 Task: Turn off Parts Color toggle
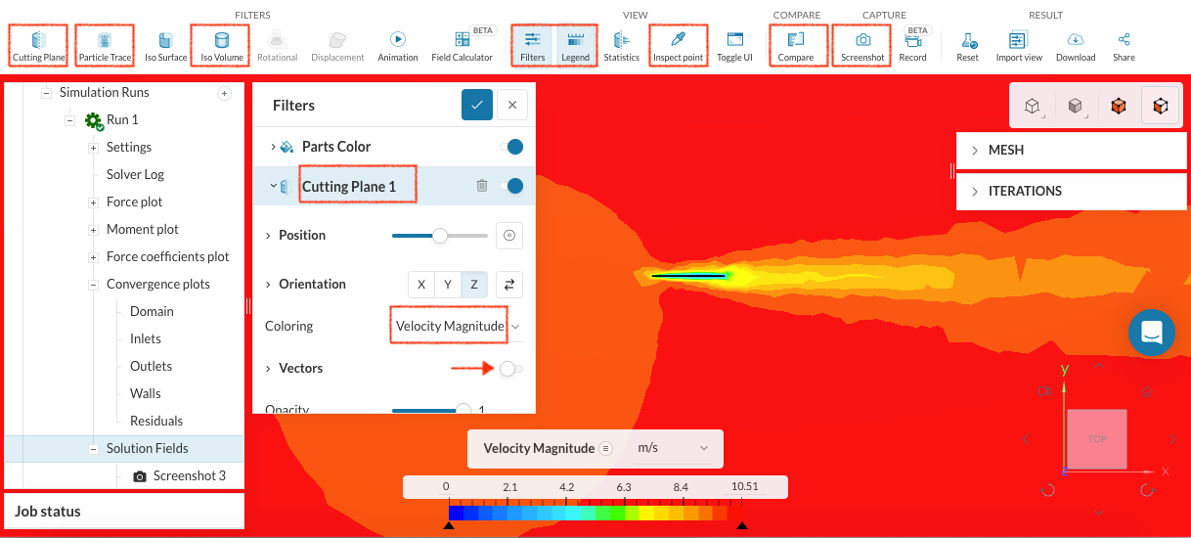tap(511, 147)
